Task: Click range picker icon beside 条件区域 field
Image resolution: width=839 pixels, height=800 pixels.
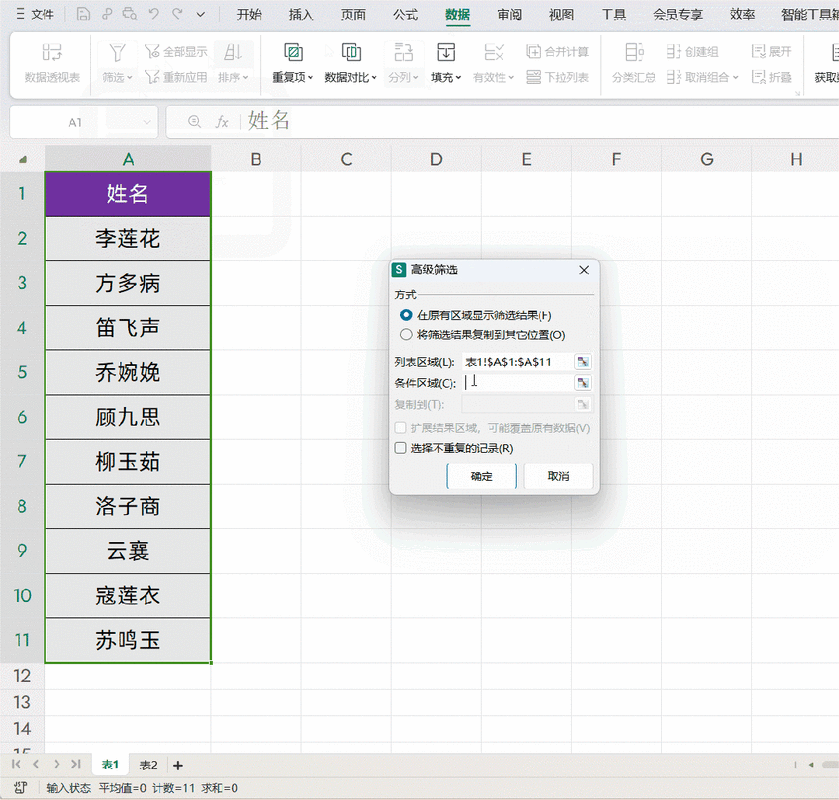Action: point(583,383)
